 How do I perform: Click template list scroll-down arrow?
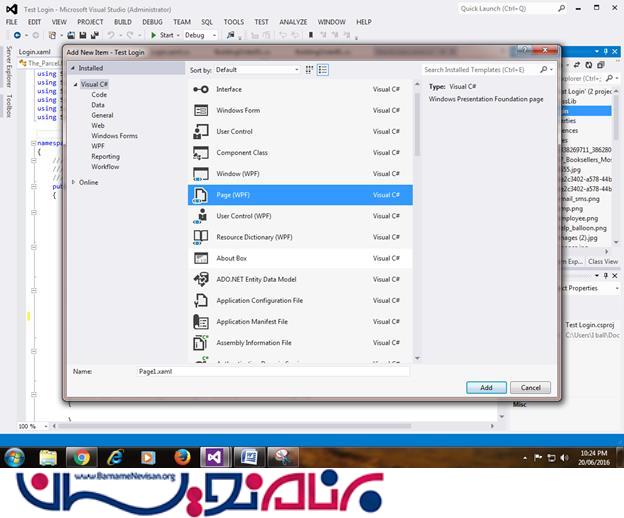pyautogui.click(x=417, y=358)
